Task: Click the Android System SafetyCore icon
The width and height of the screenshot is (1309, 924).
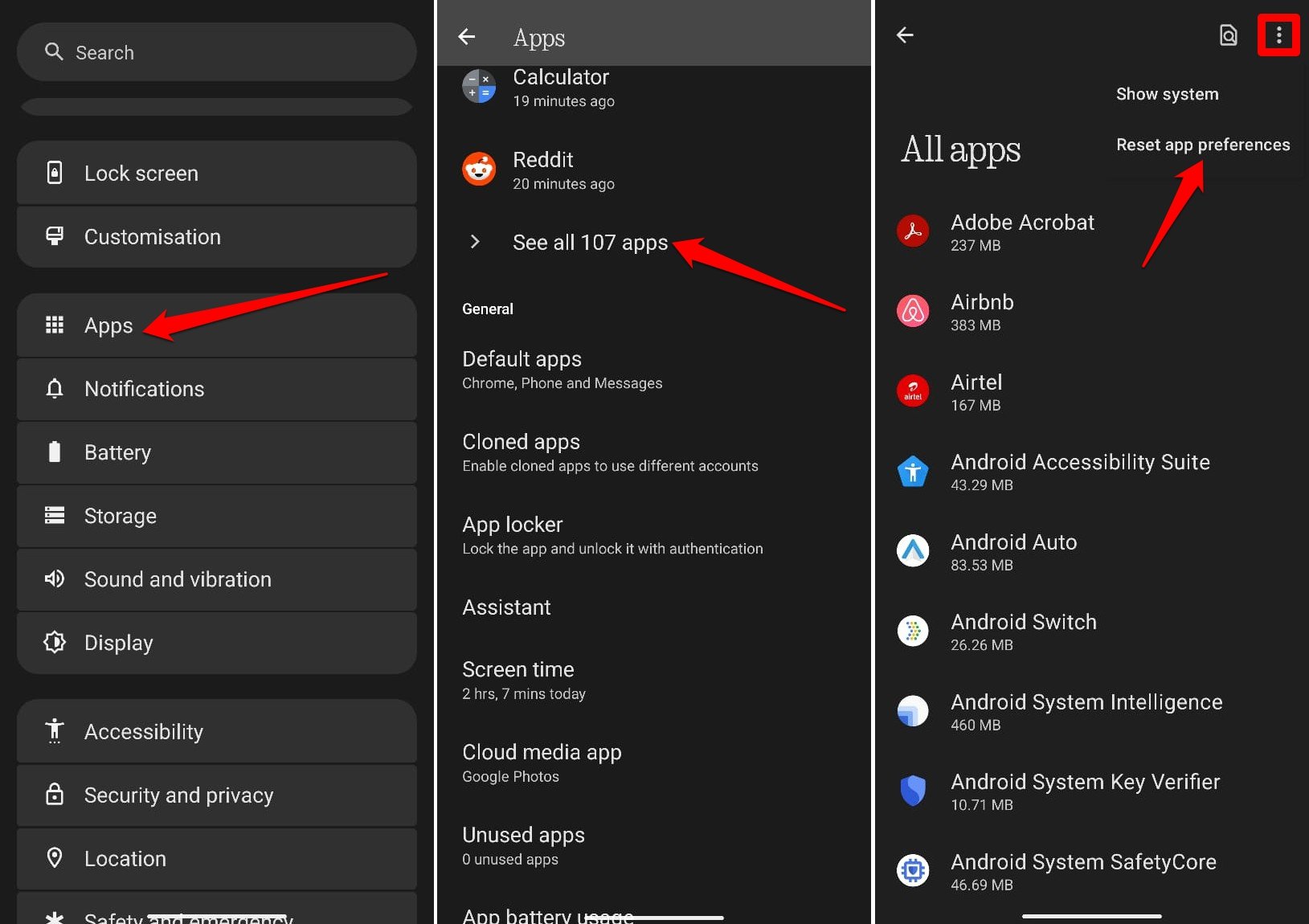Action: point(913,871)
